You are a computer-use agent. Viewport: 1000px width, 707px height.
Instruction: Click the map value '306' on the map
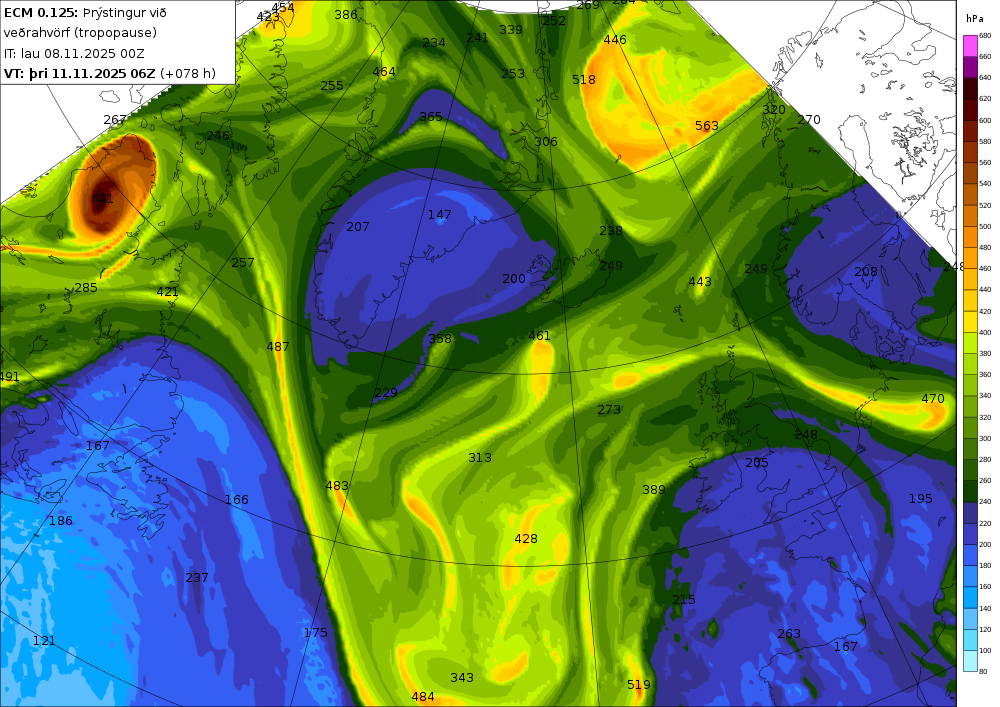click(546, 142)
